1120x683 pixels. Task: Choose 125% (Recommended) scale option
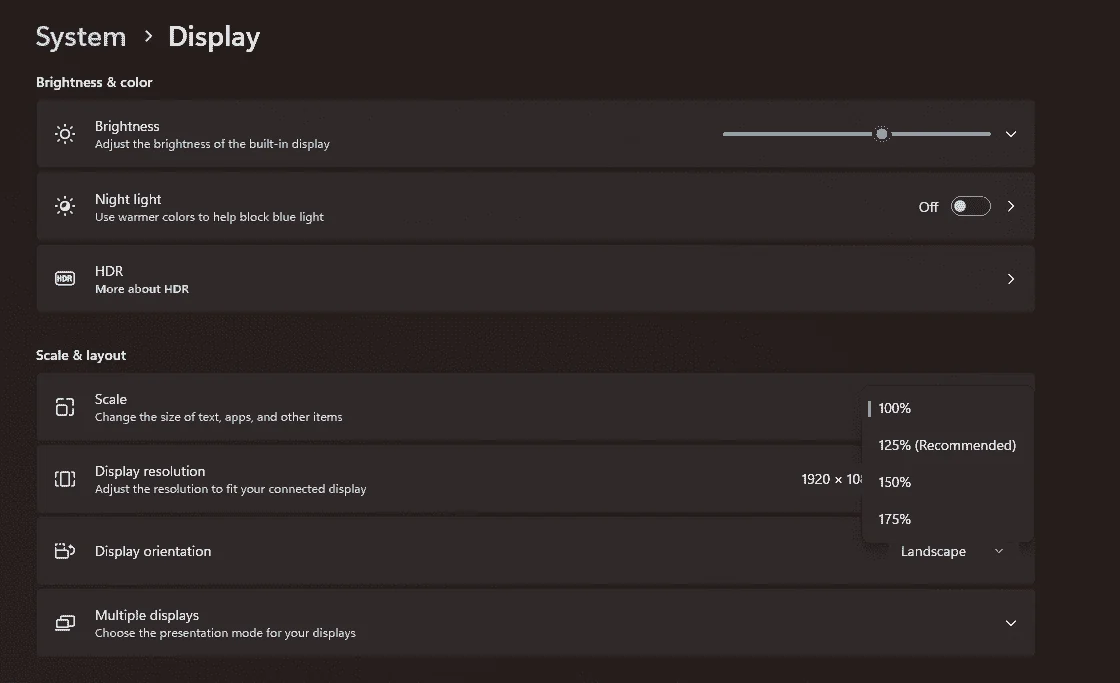click(947, 445)
